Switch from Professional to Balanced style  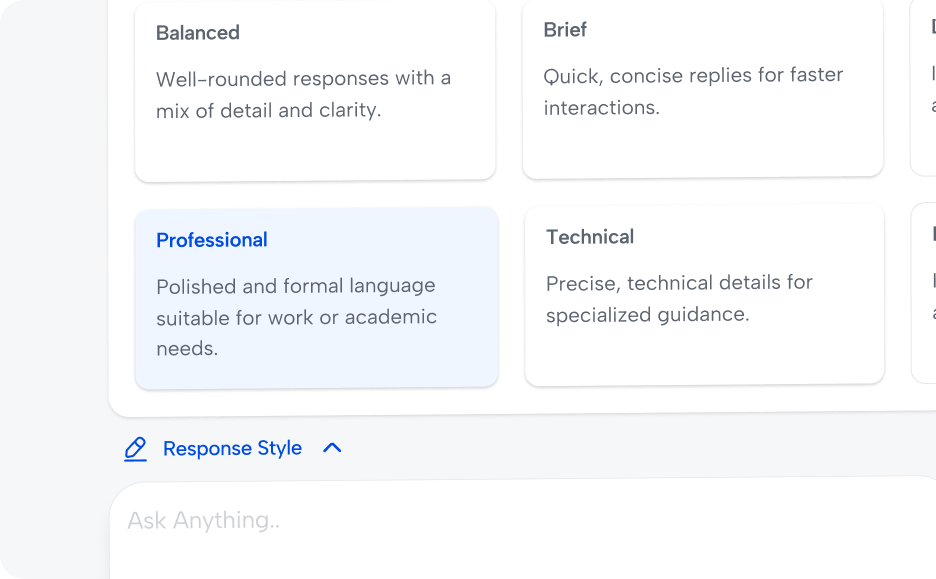pos(314,90)
